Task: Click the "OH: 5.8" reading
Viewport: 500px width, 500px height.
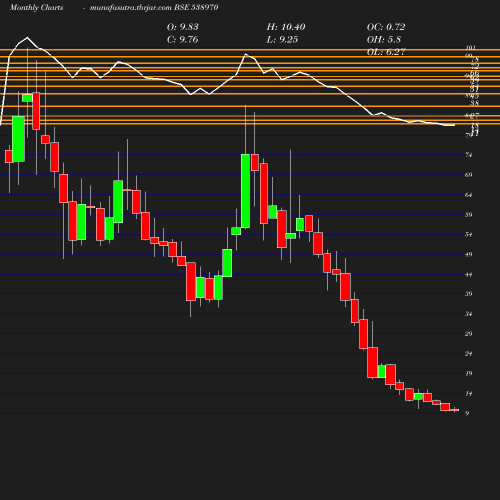Action: click(384, 40)
